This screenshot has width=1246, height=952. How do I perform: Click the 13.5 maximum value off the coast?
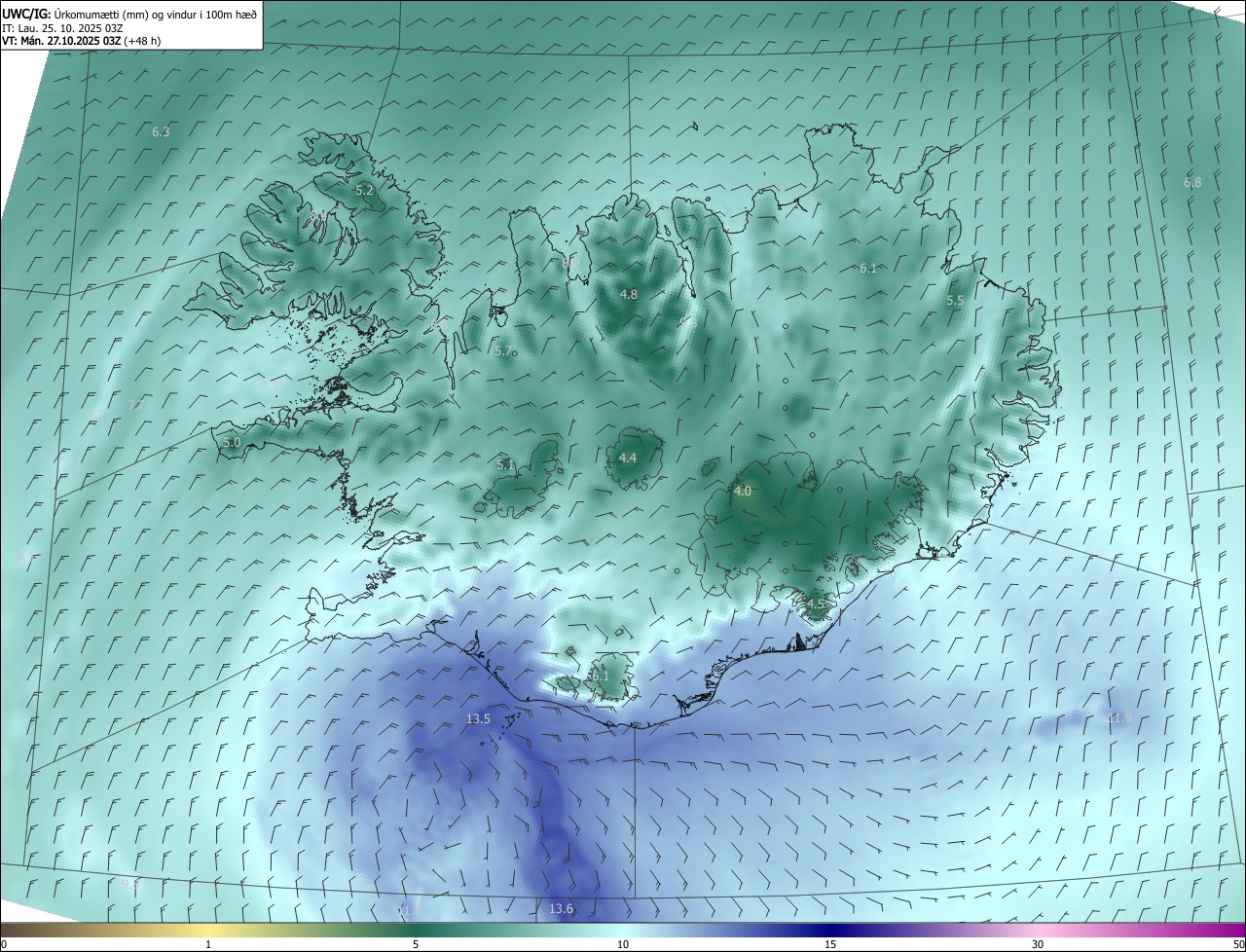(x=478, y=718)
